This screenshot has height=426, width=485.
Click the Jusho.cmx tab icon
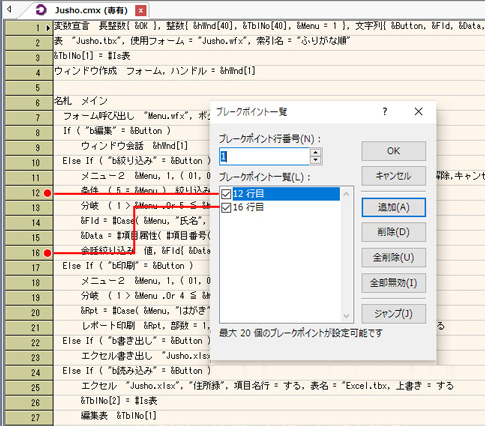point(41,10)
